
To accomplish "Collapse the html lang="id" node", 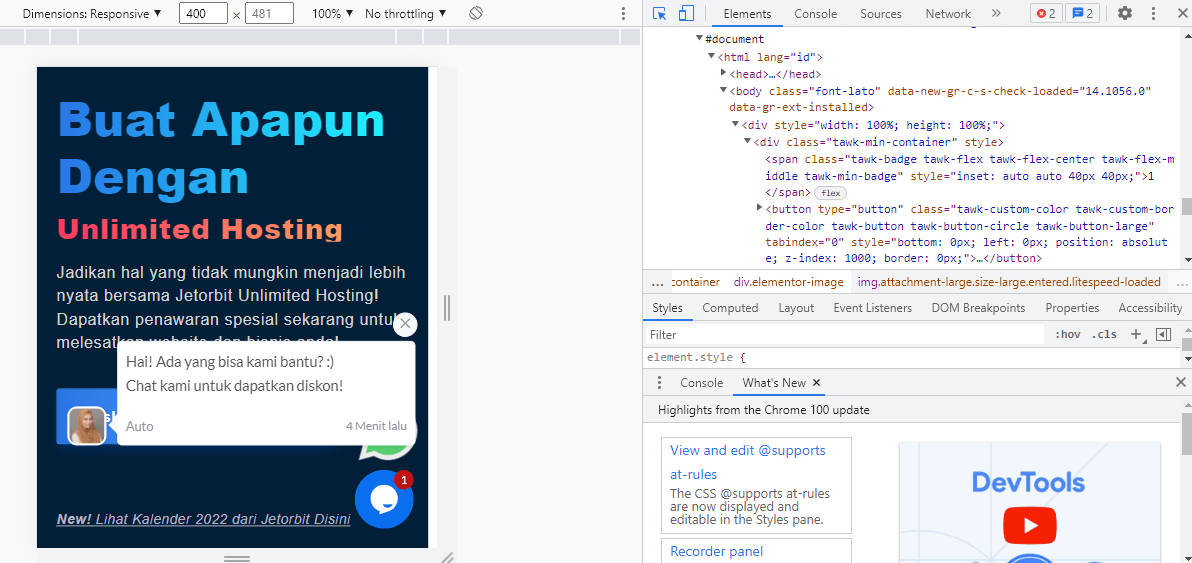I will (x=711, y=56).
